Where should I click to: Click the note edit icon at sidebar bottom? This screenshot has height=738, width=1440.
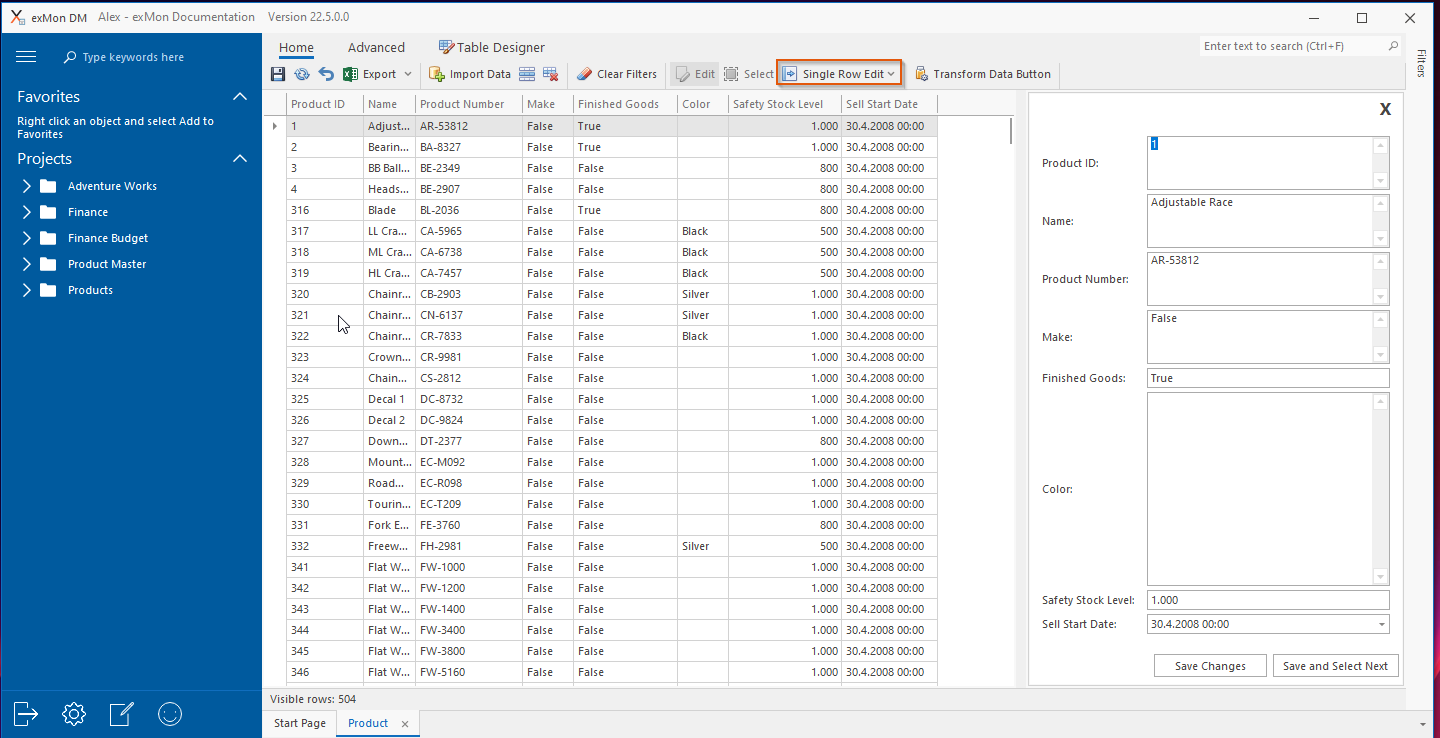point(121,713)
